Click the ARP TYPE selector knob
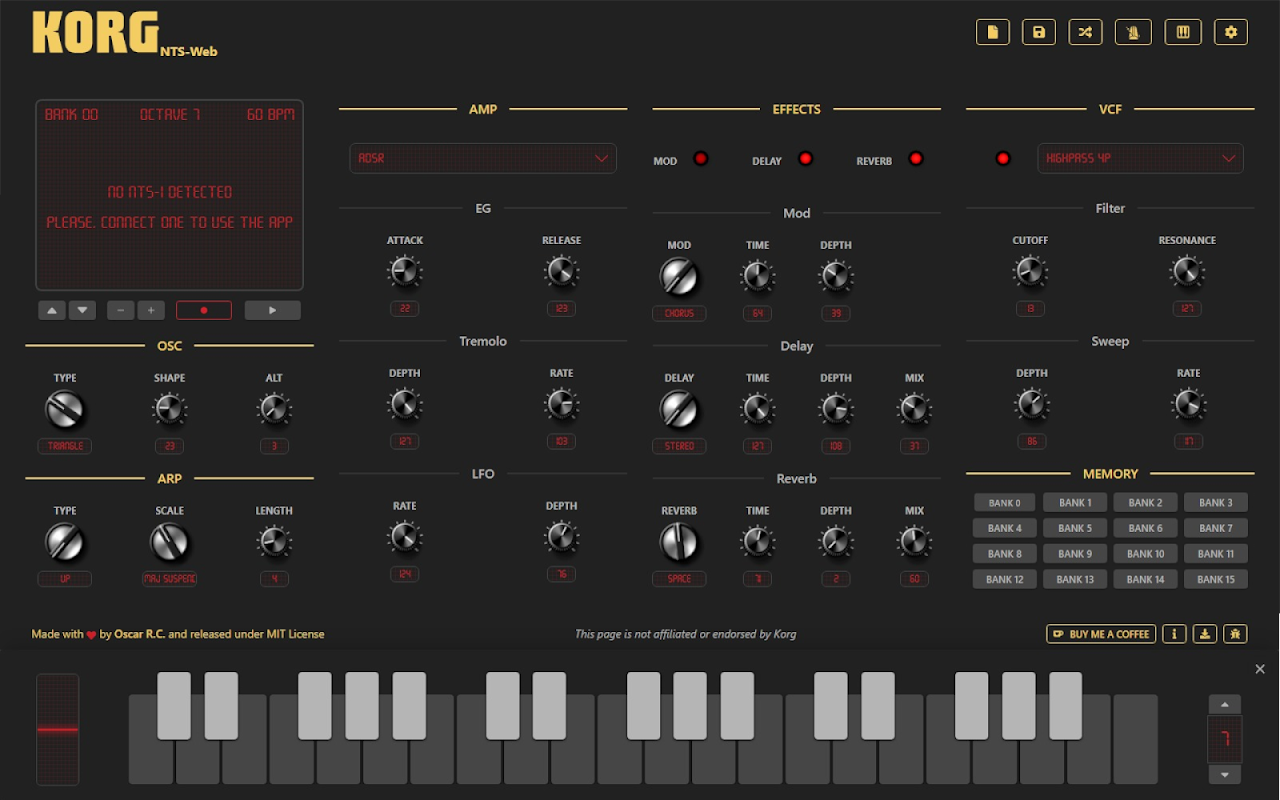1280x800 pixels. pos(65,543)
